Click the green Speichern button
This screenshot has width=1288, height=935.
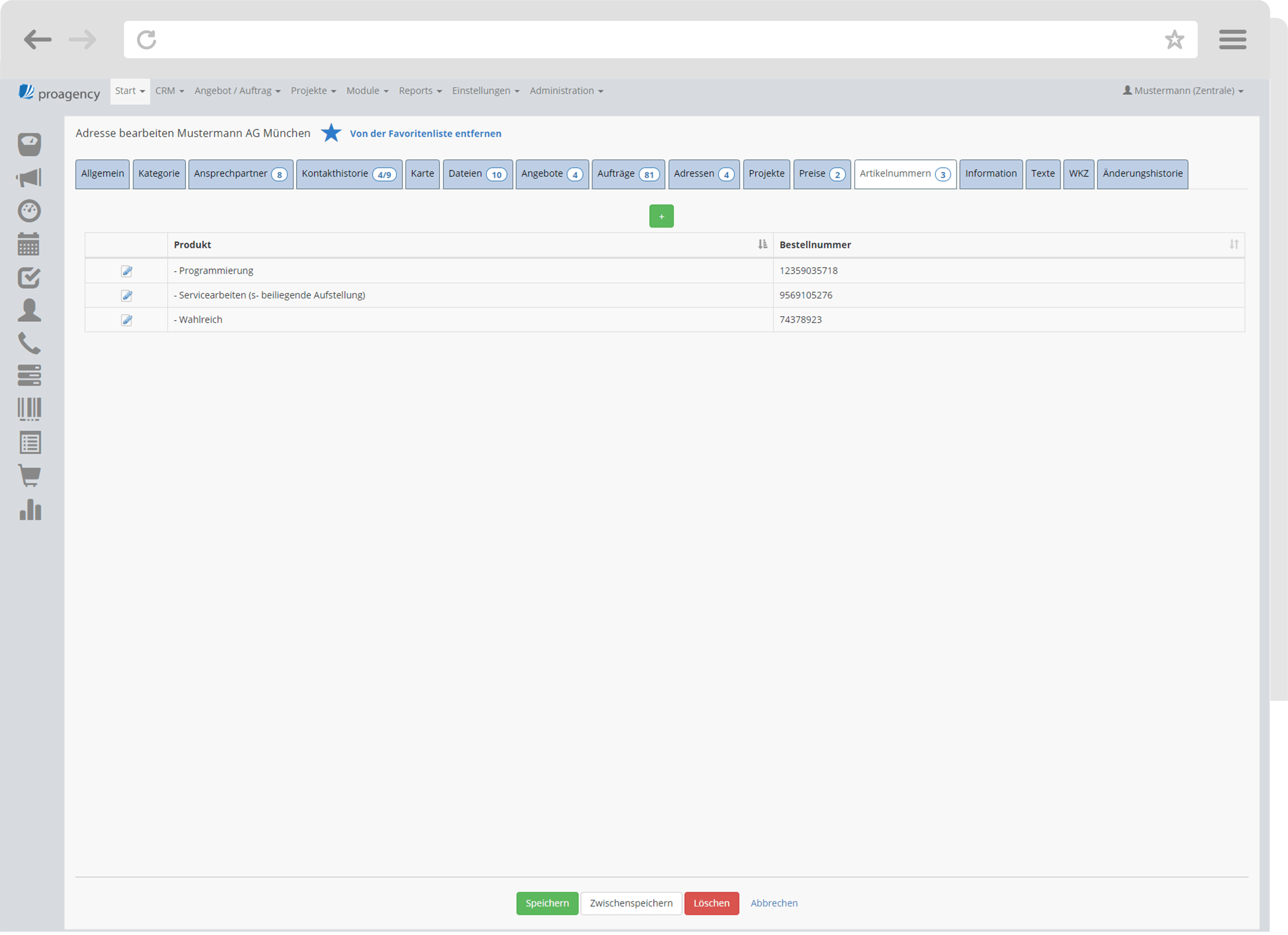pyautogui.click(x=547, y=903)
